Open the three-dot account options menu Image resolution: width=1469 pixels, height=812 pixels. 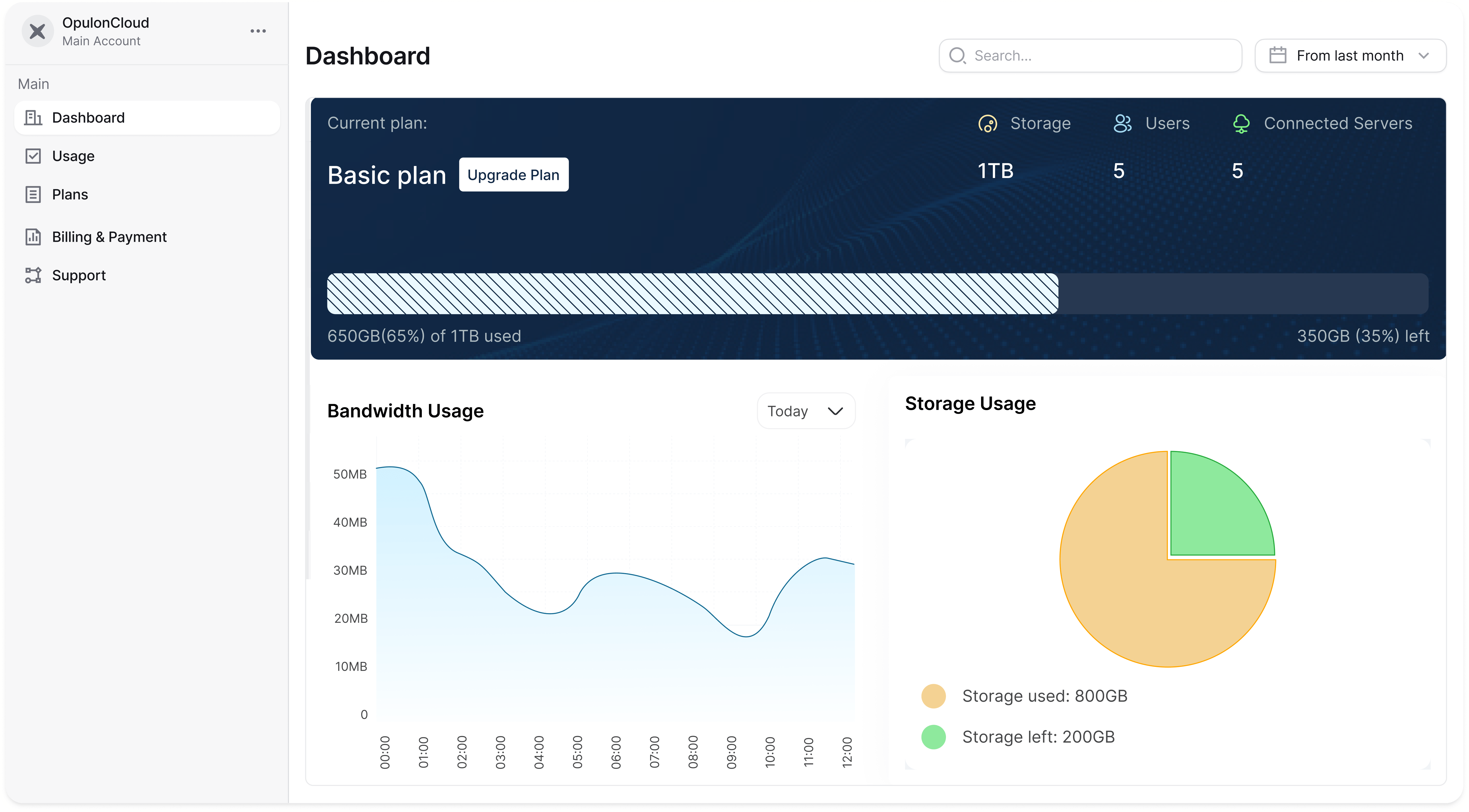click(258, 31)
